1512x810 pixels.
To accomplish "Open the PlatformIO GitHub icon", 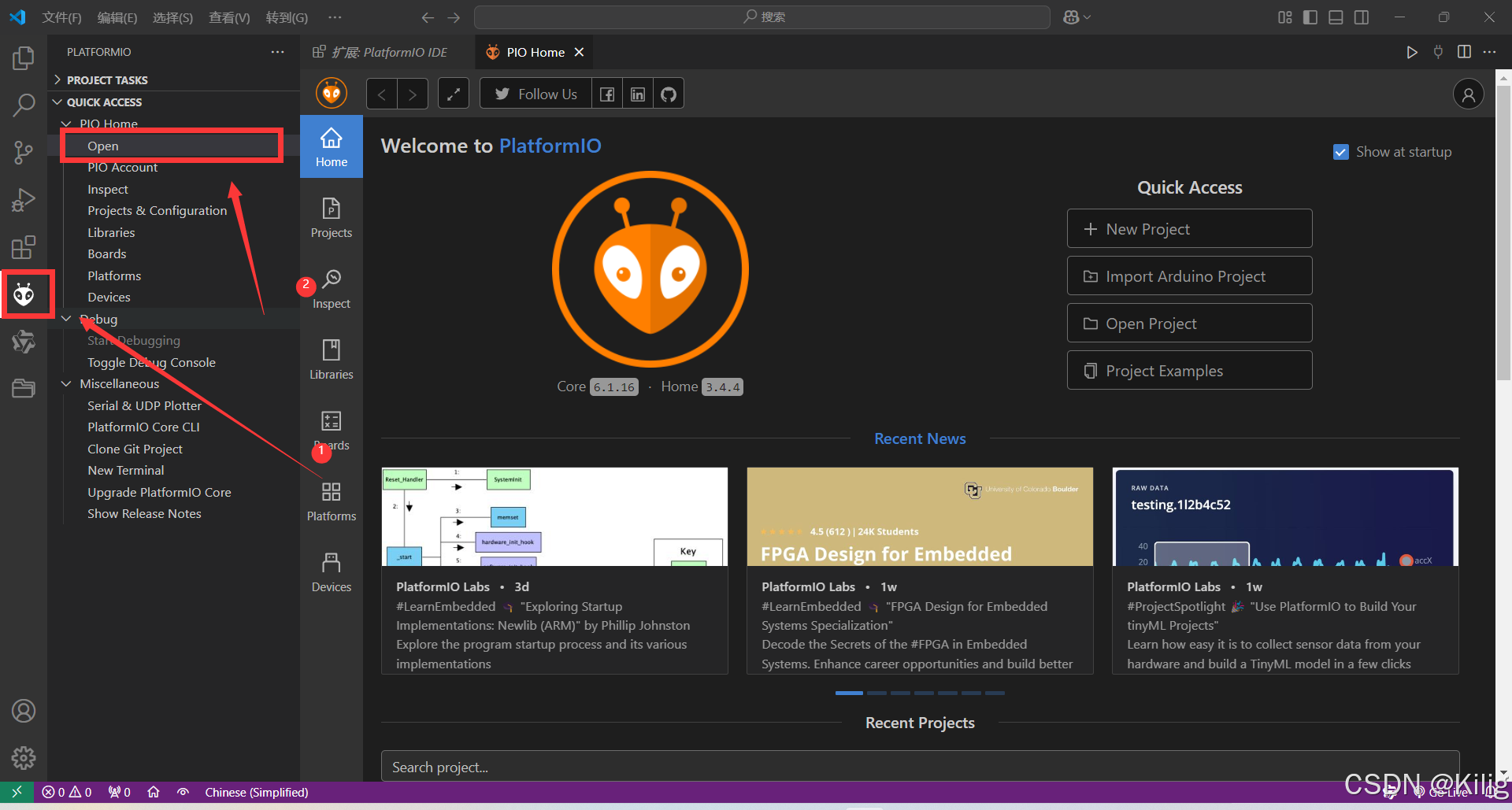I will point(669,94).
